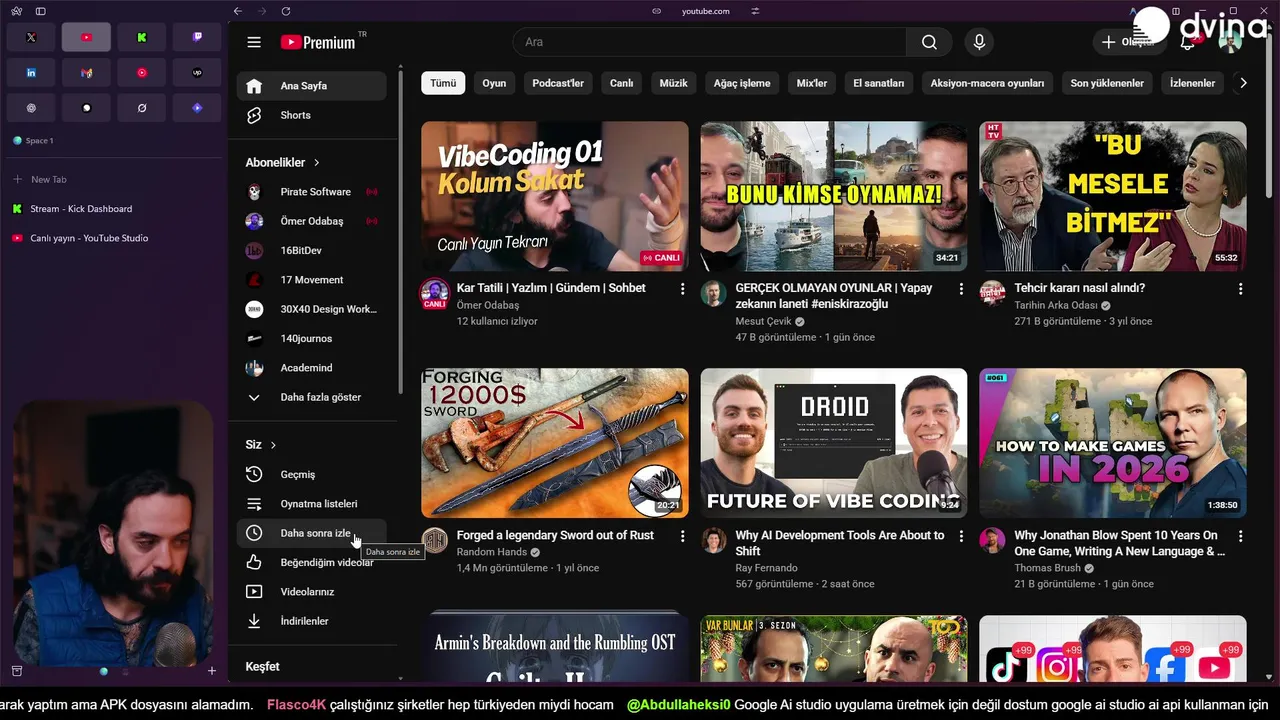Open the pinned X (Twitter) shortcut
This screenshot has width=1280, height=720.
[x=31, y=37]
